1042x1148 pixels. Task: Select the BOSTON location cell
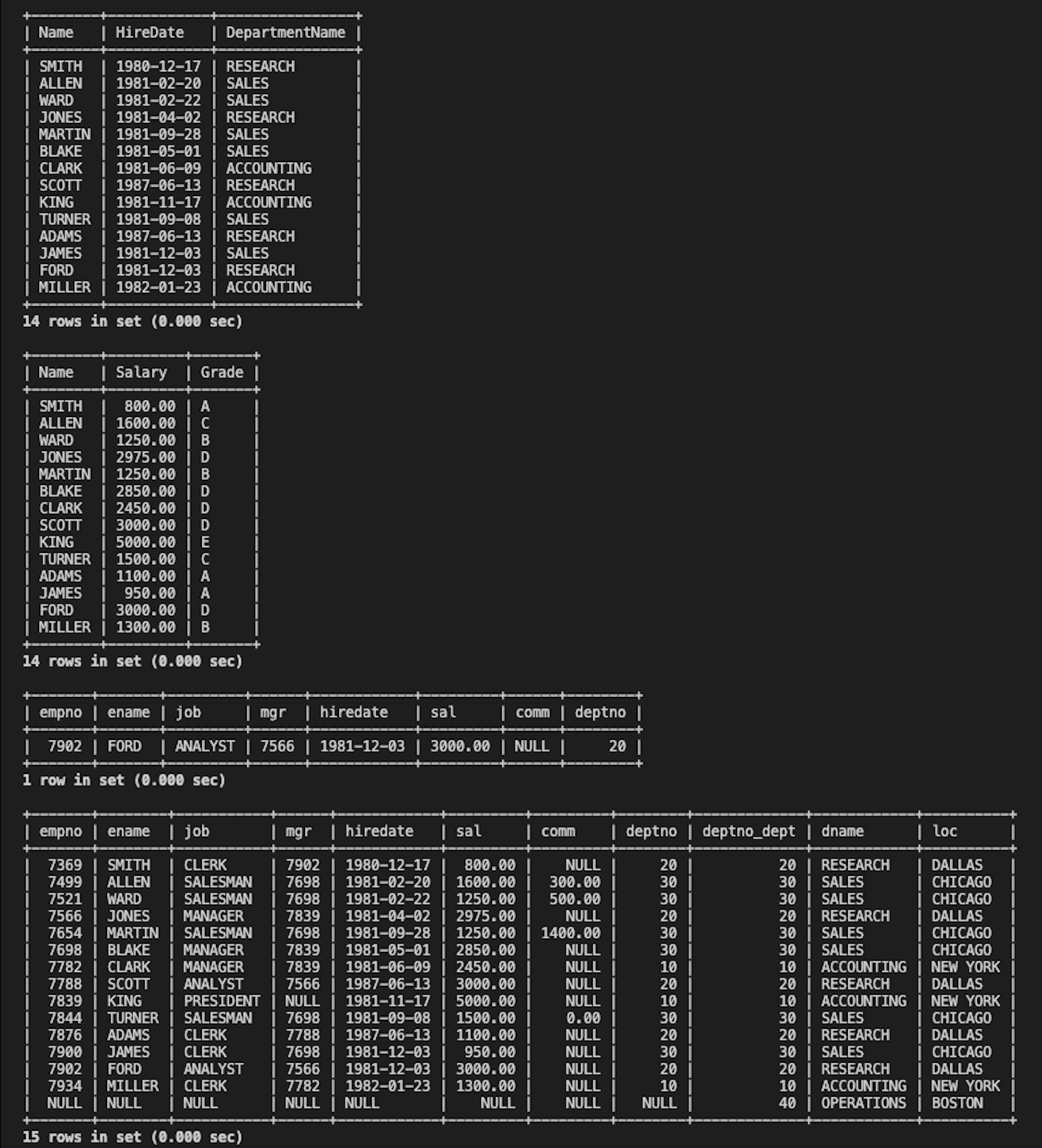pyautogui.click(x=957, y=1103)
